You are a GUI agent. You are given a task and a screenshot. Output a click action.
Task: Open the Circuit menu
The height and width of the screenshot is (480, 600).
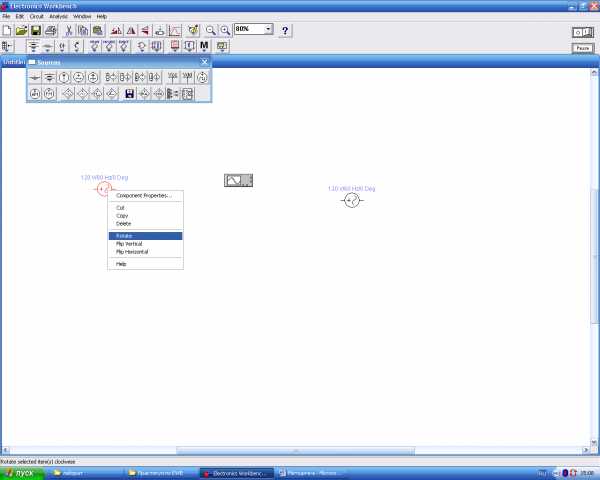[x=36, y=16]
